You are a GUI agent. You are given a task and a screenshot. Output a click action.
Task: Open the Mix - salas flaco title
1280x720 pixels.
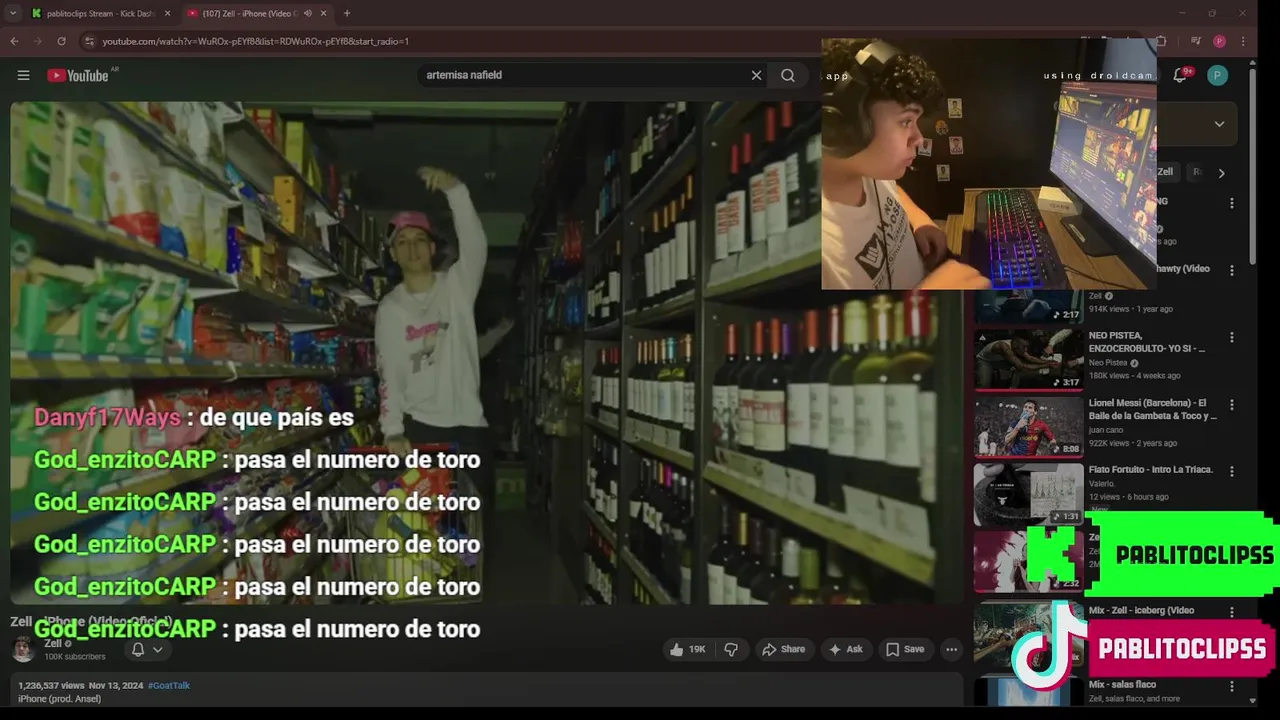tap(1122, 685)
